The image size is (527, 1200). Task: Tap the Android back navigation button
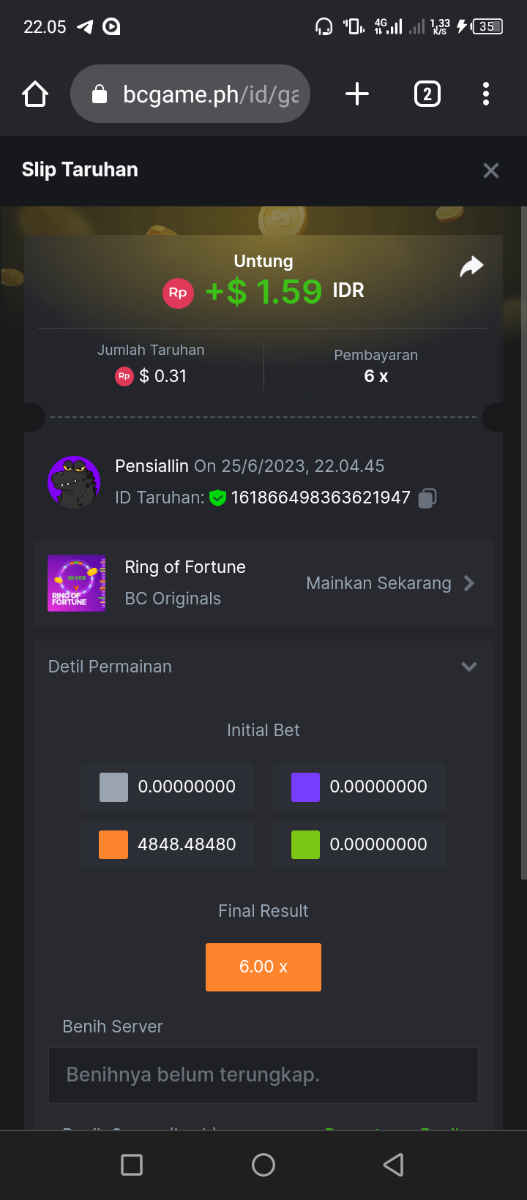pos(394,1164)
